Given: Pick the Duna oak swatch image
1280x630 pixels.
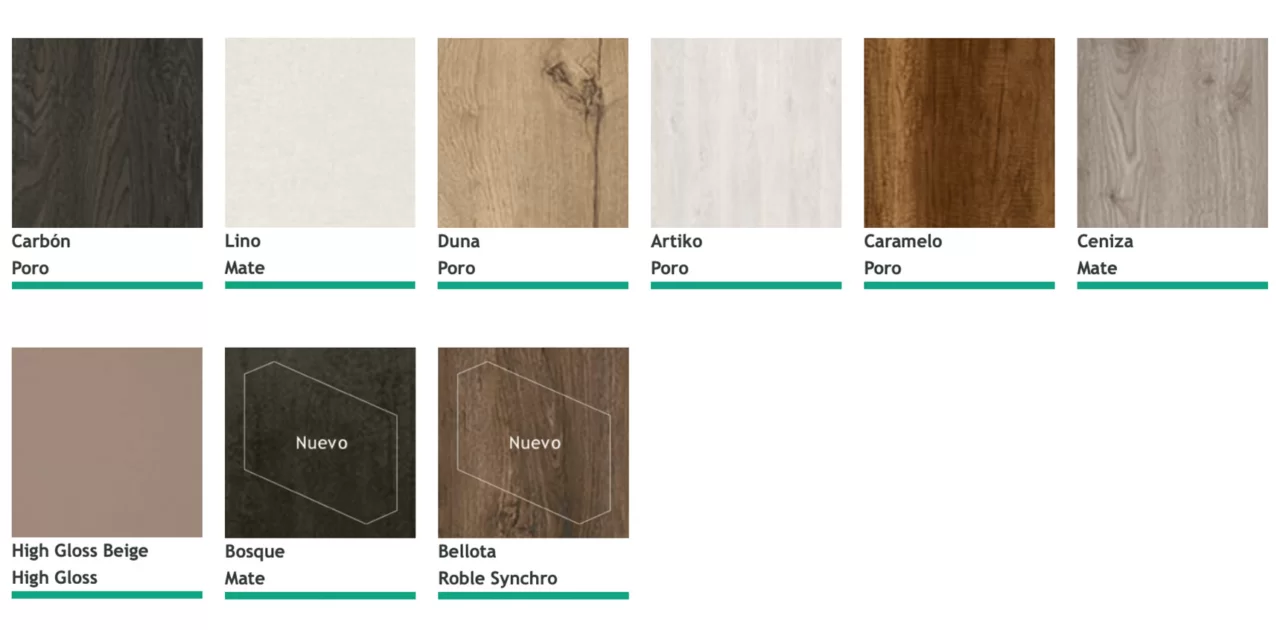Looking at the screenshot, I should (533, 133).
